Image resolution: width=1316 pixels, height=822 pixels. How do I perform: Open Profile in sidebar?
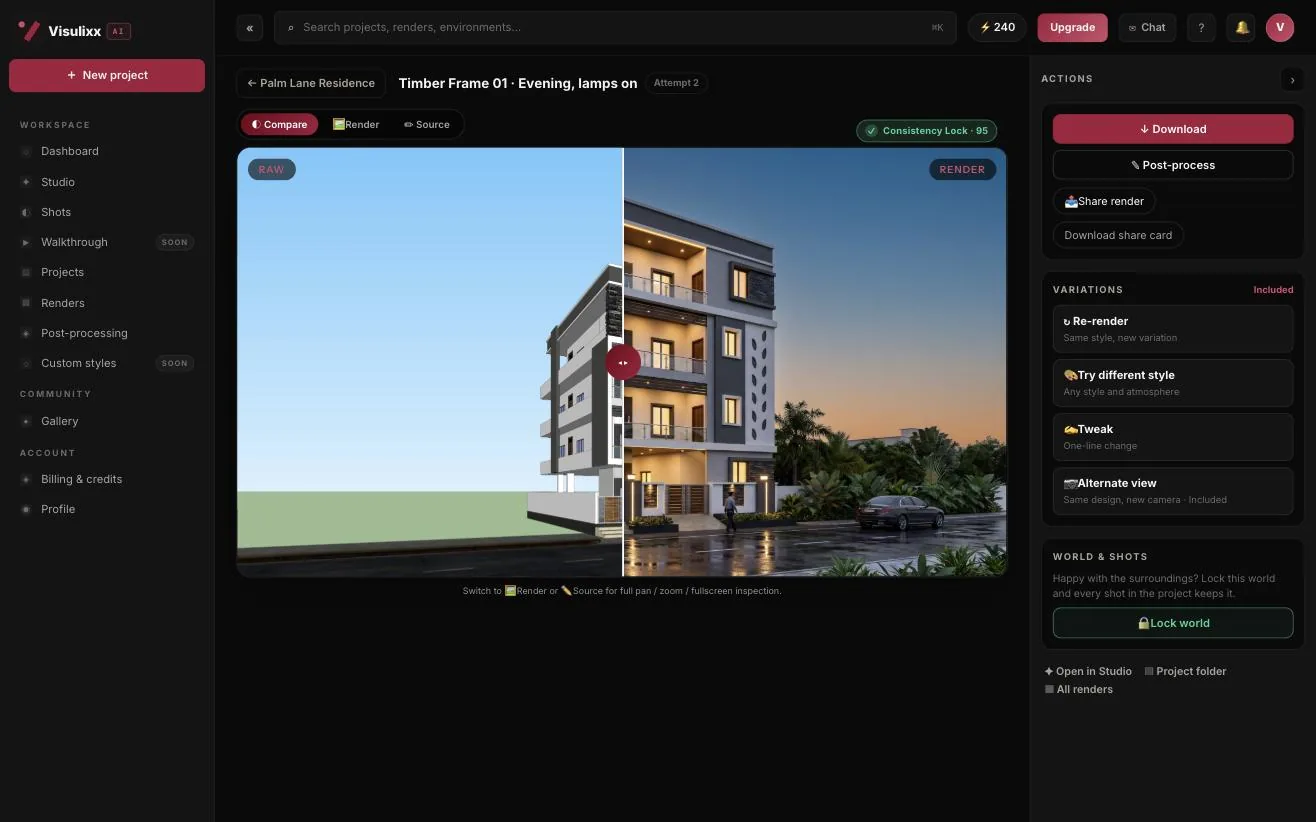tap(107, 509)
